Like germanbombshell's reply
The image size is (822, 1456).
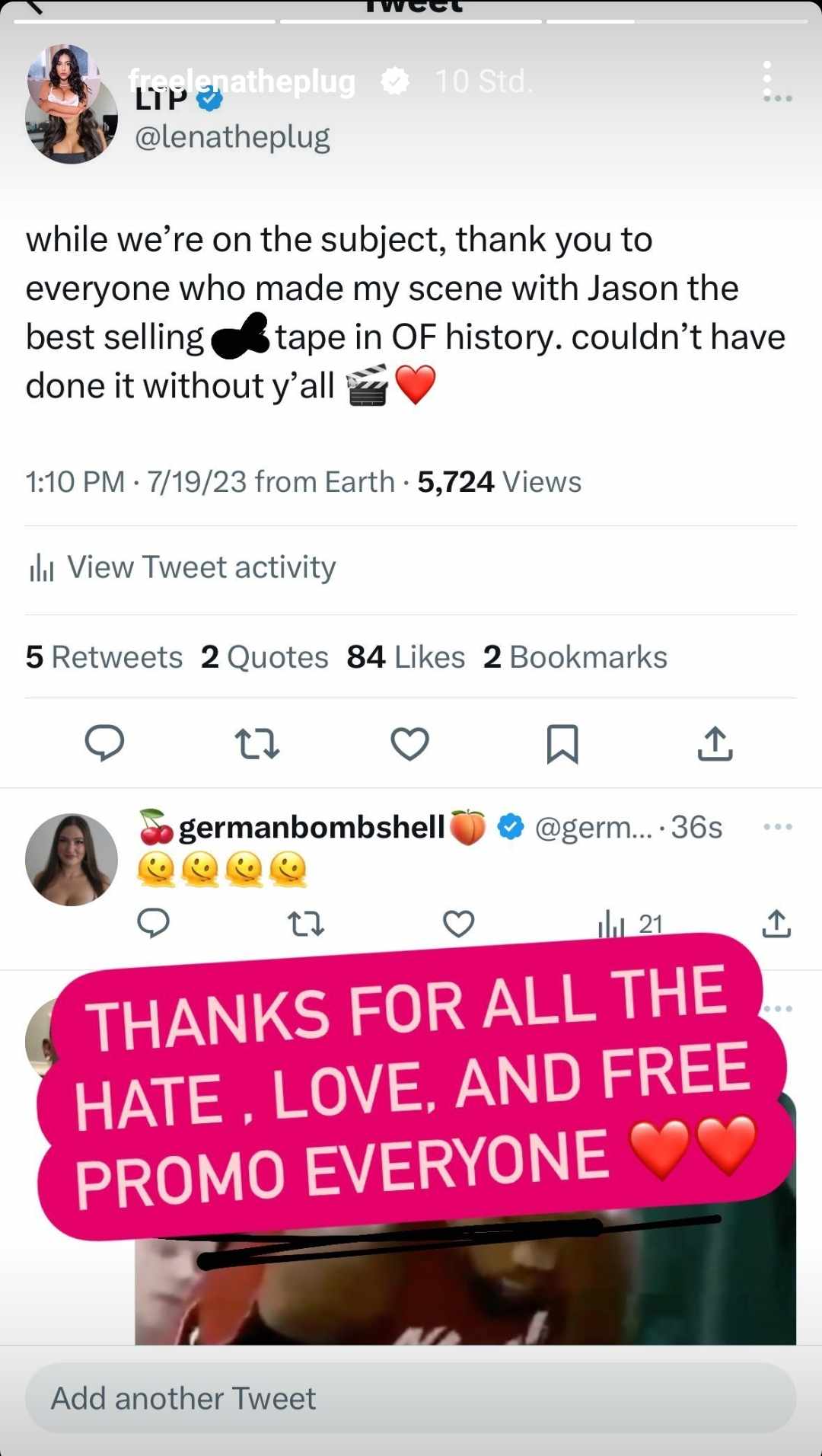click(x=458, y=924)
